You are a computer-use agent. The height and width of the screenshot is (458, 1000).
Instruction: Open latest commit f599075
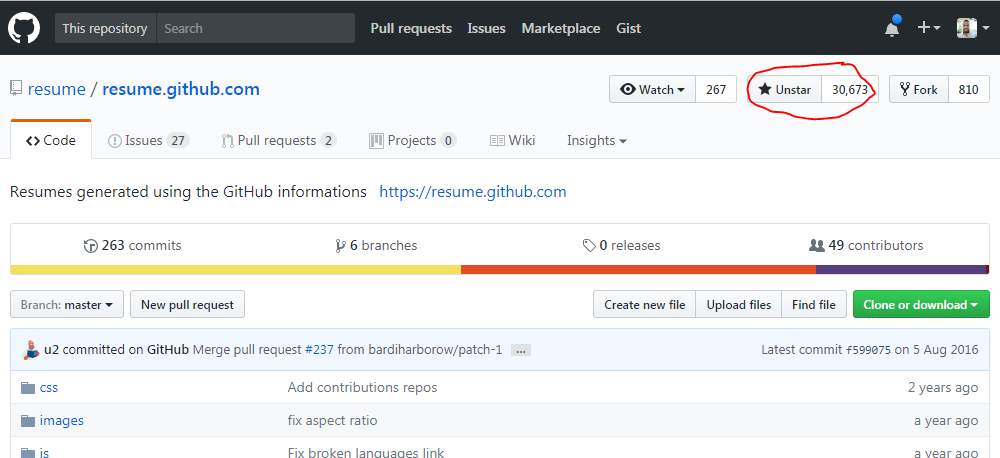point(869,350)
